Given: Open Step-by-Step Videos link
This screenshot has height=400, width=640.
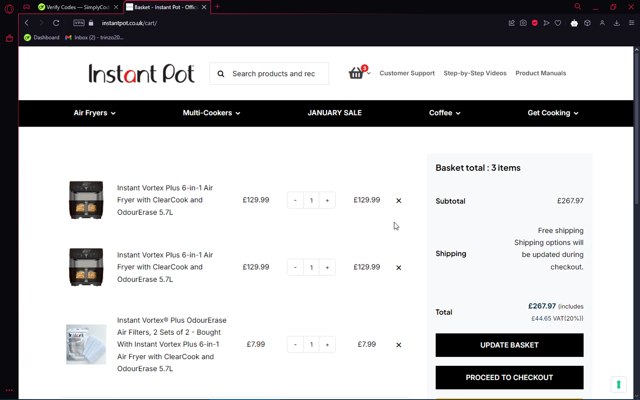Looking at the screenshot, I should pos(475,73).
